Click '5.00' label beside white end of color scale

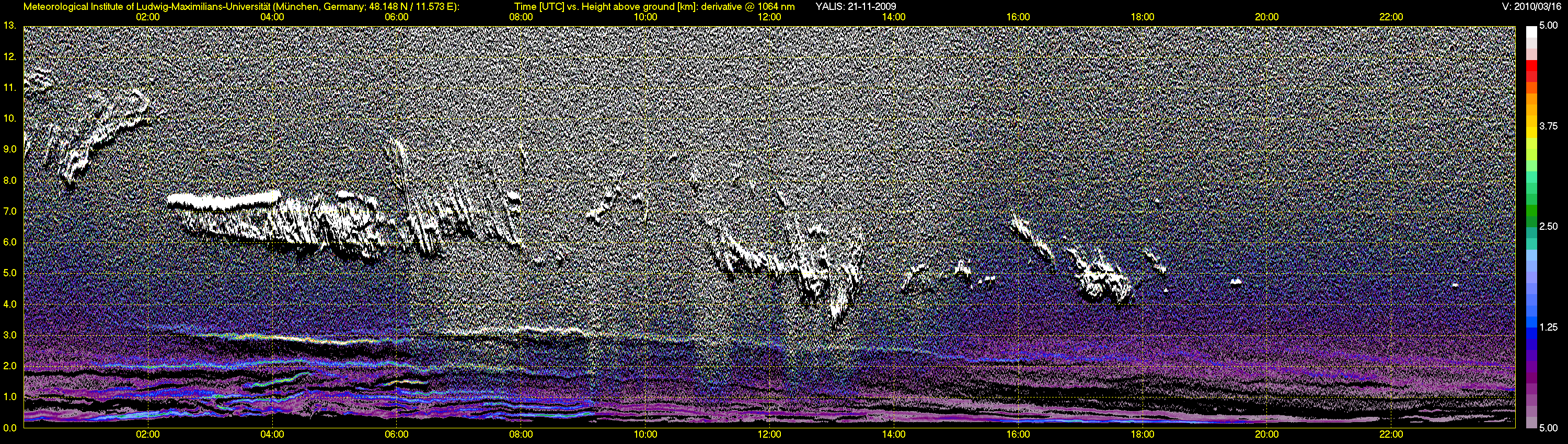point(1548,26)
